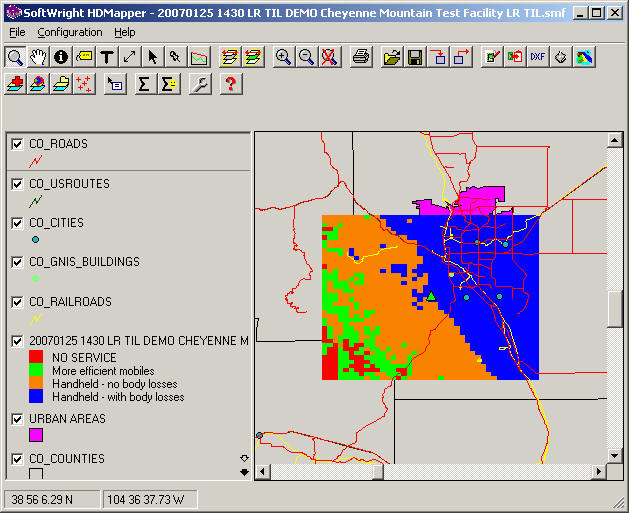
Task: Select the text T tool
Action: coord(107,57)
